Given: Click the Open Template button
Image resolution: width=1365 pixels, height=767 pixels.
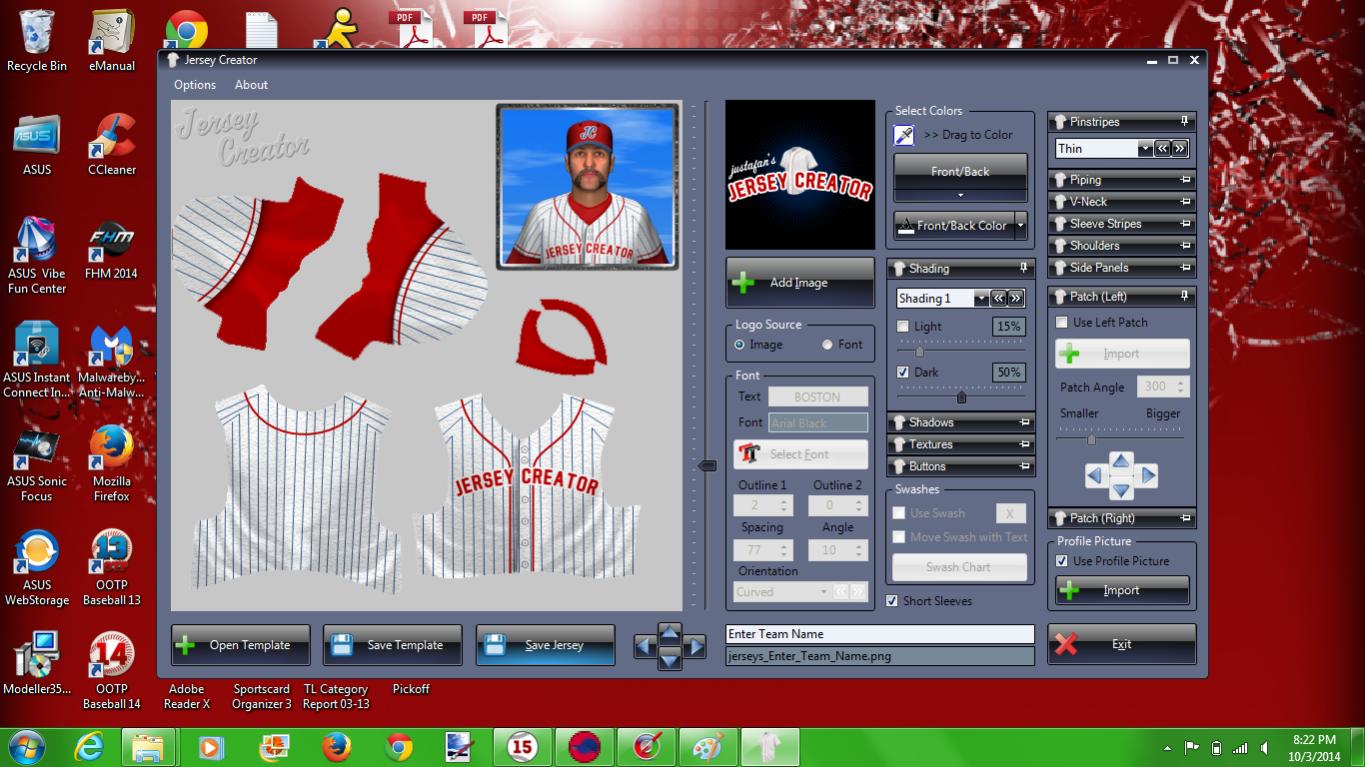Looking at the screenshot, I should (240, 645).
